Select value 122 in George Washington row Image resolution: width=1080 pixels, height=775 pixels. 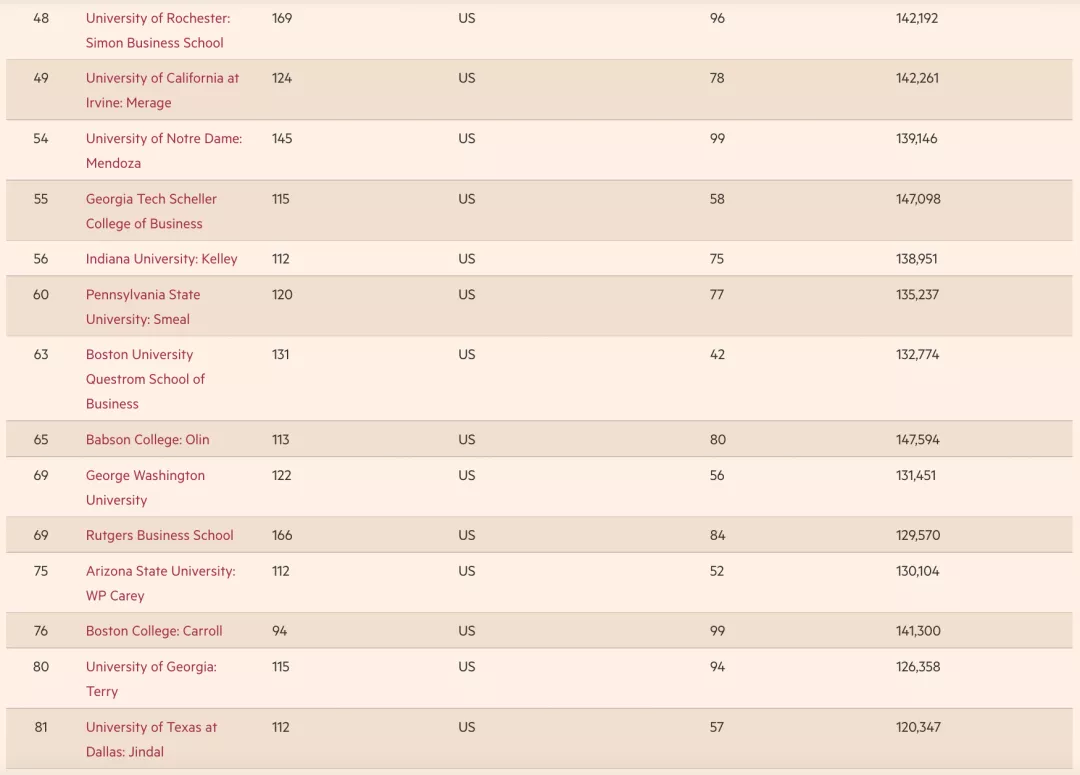pyautogui.click(x=281, y=475)
